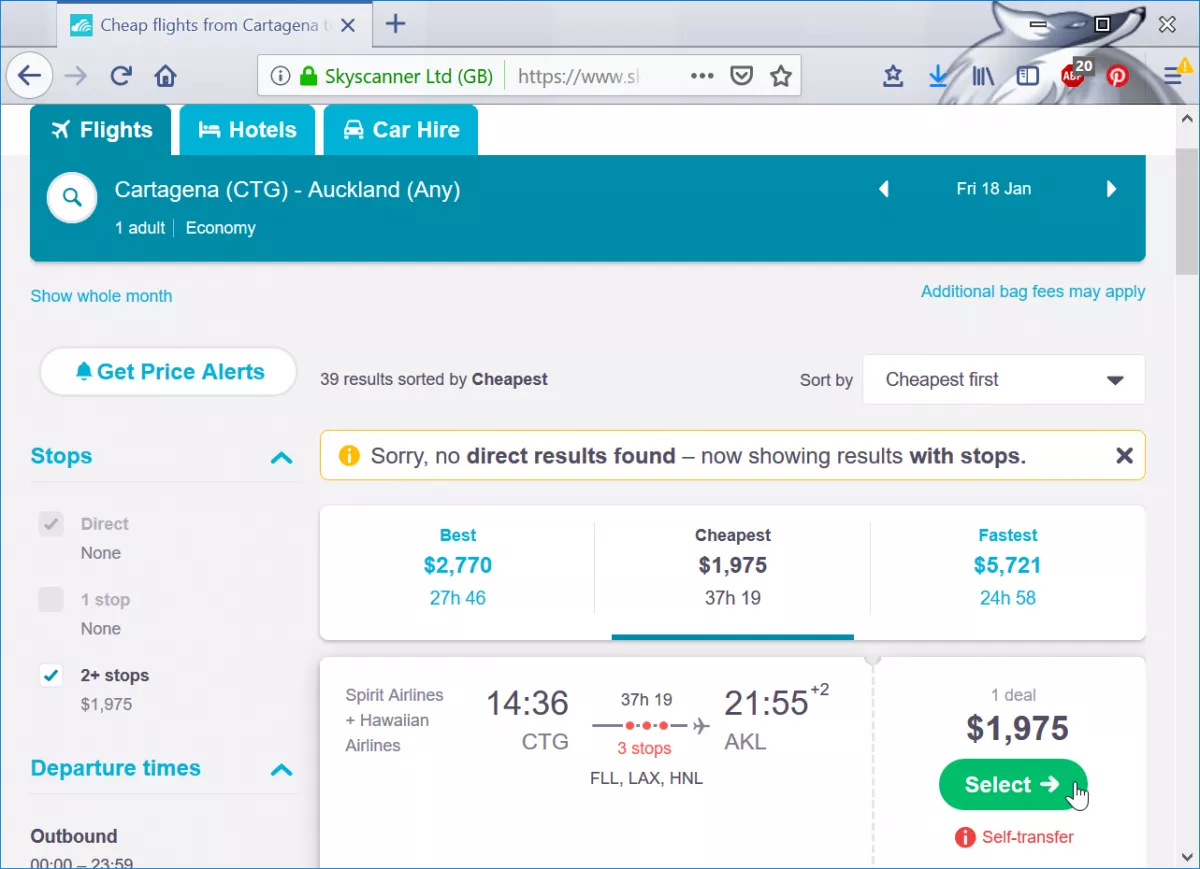Click the Self-transfer label
This screenshot has width=1200, height=869.
coord(1028,837)
